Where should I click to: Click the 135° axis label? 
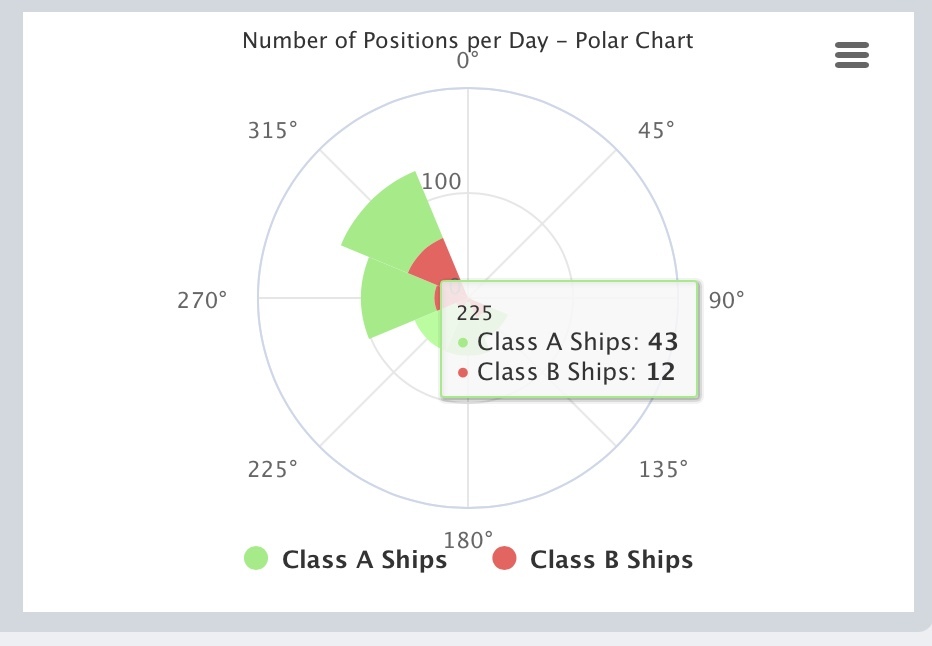tap(663, 469)
